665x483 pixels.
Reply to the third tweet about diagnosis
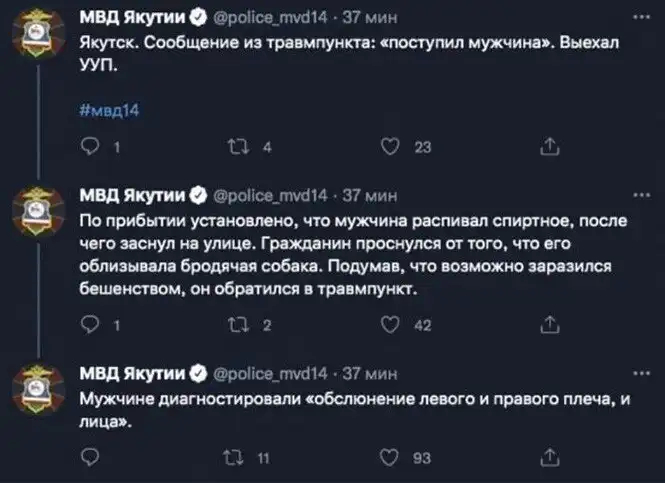click(x=91, y=458)
